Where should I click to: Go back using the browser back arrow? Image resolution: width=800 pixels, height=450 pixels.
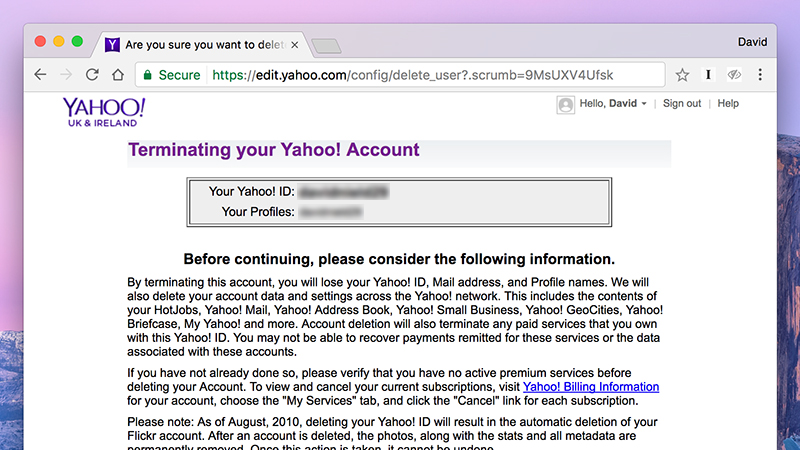[40, 75]
